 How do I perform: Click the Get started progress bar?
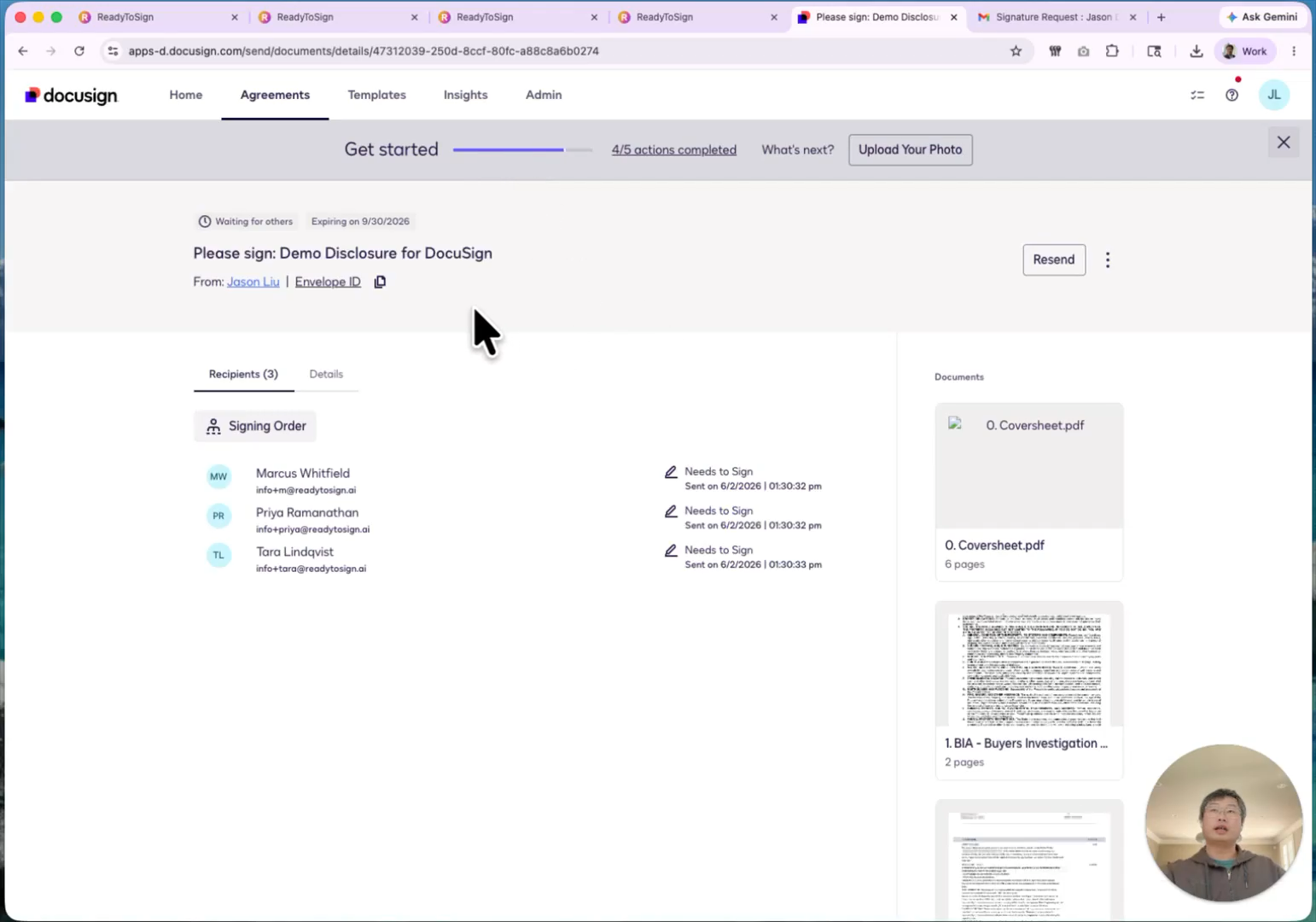(522, 149)
